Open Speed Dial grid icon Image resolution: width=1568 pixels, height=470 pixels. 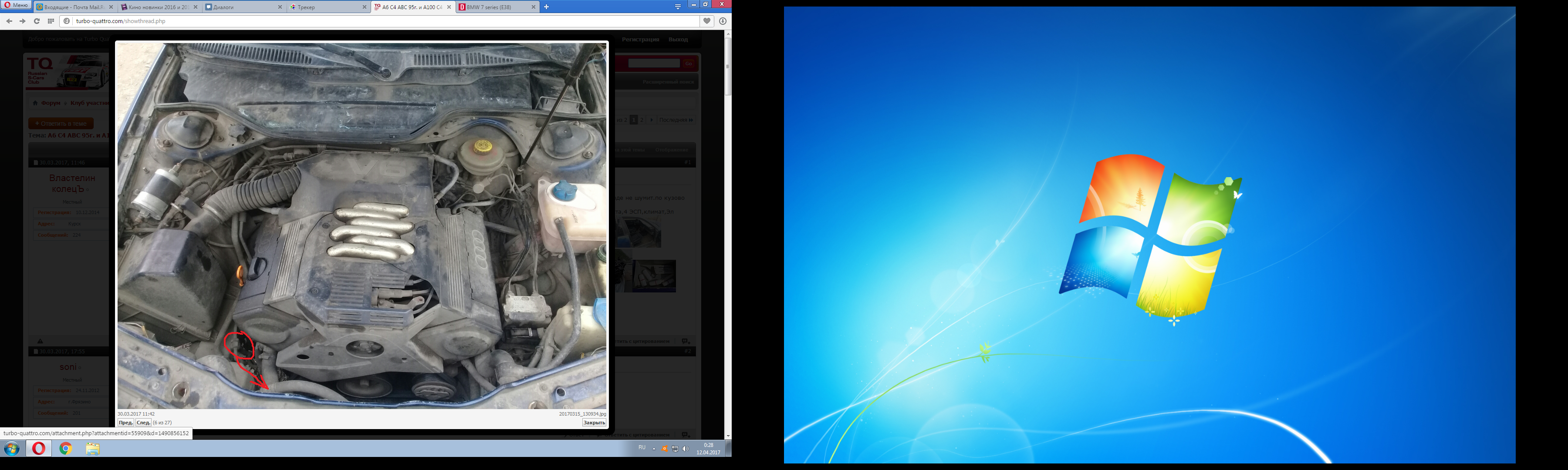51,21
